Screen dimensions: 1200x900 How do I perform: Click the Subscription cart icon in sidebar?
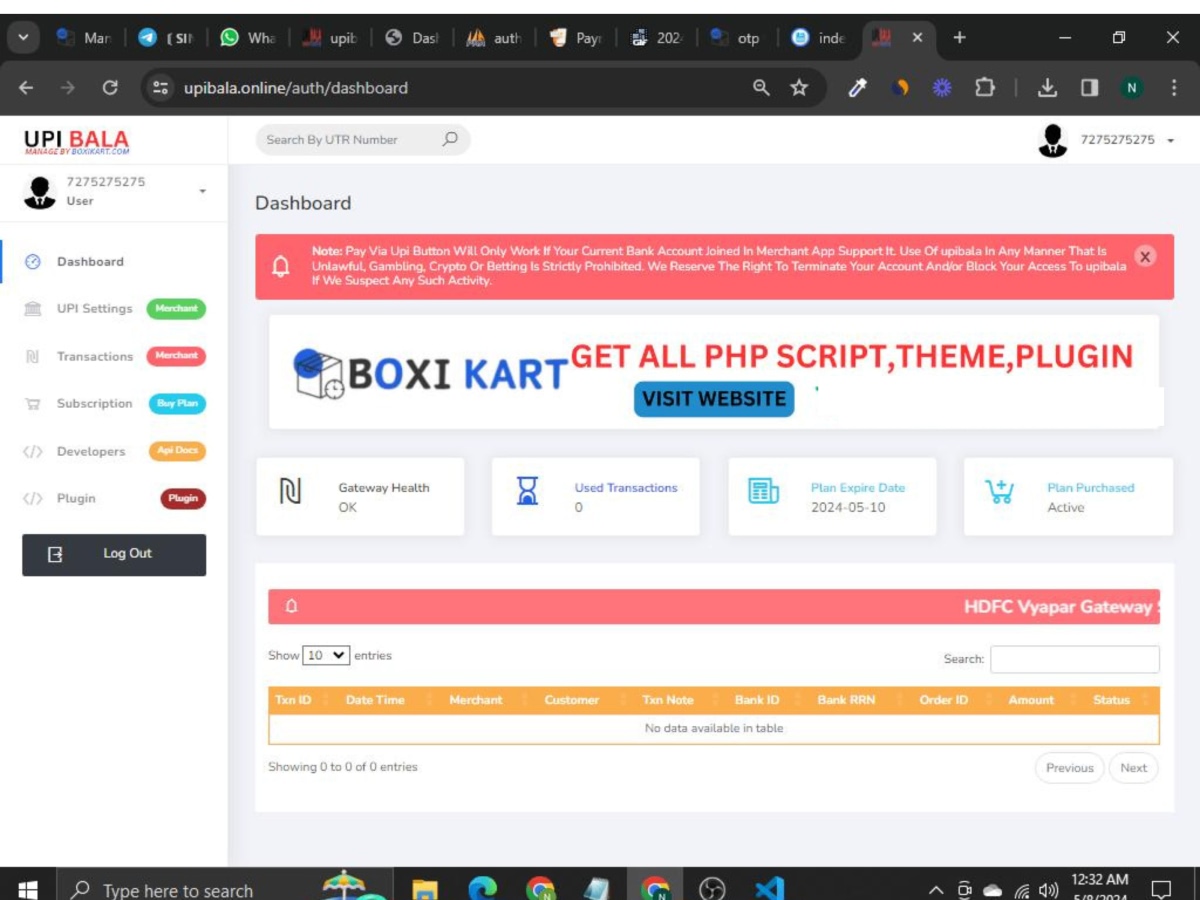(x=33, y=404)
